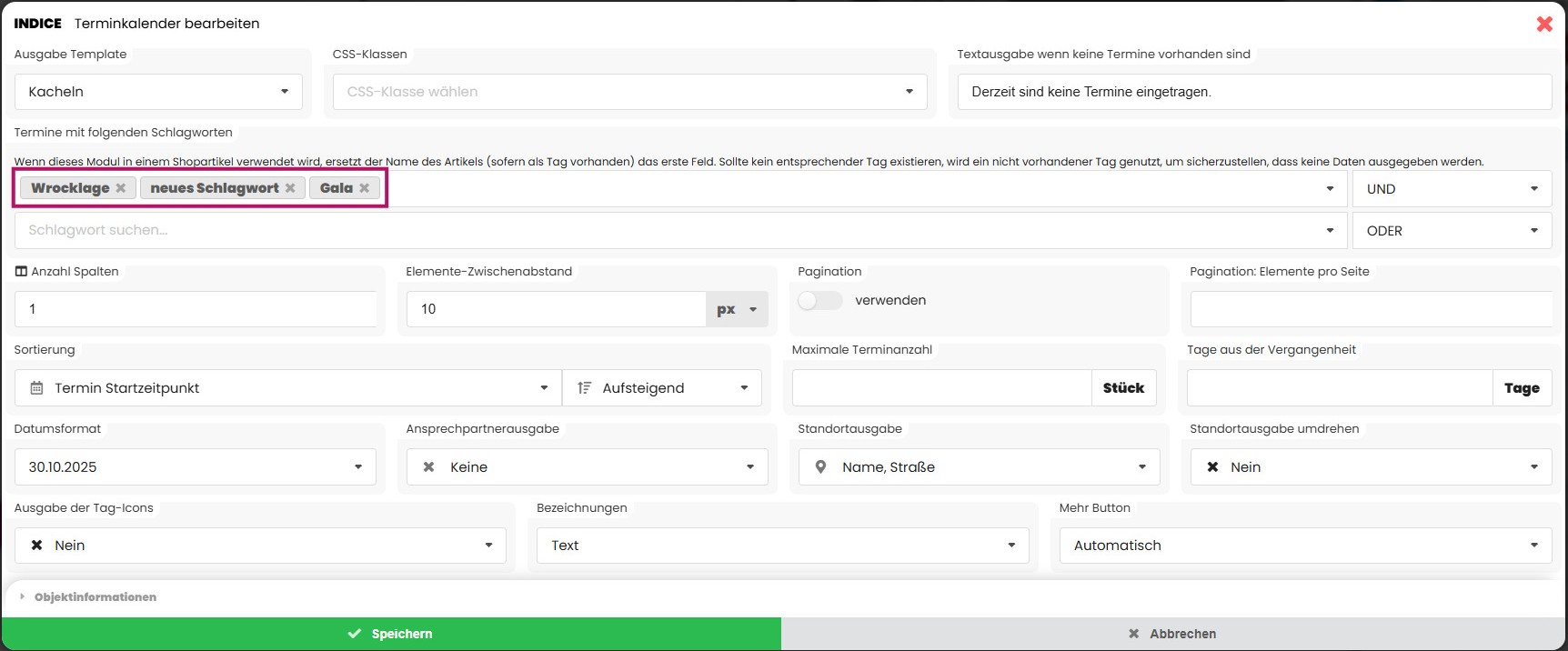Change the px unit dropdown
The width and height of the screenshot is (1568, 651).
737,310
